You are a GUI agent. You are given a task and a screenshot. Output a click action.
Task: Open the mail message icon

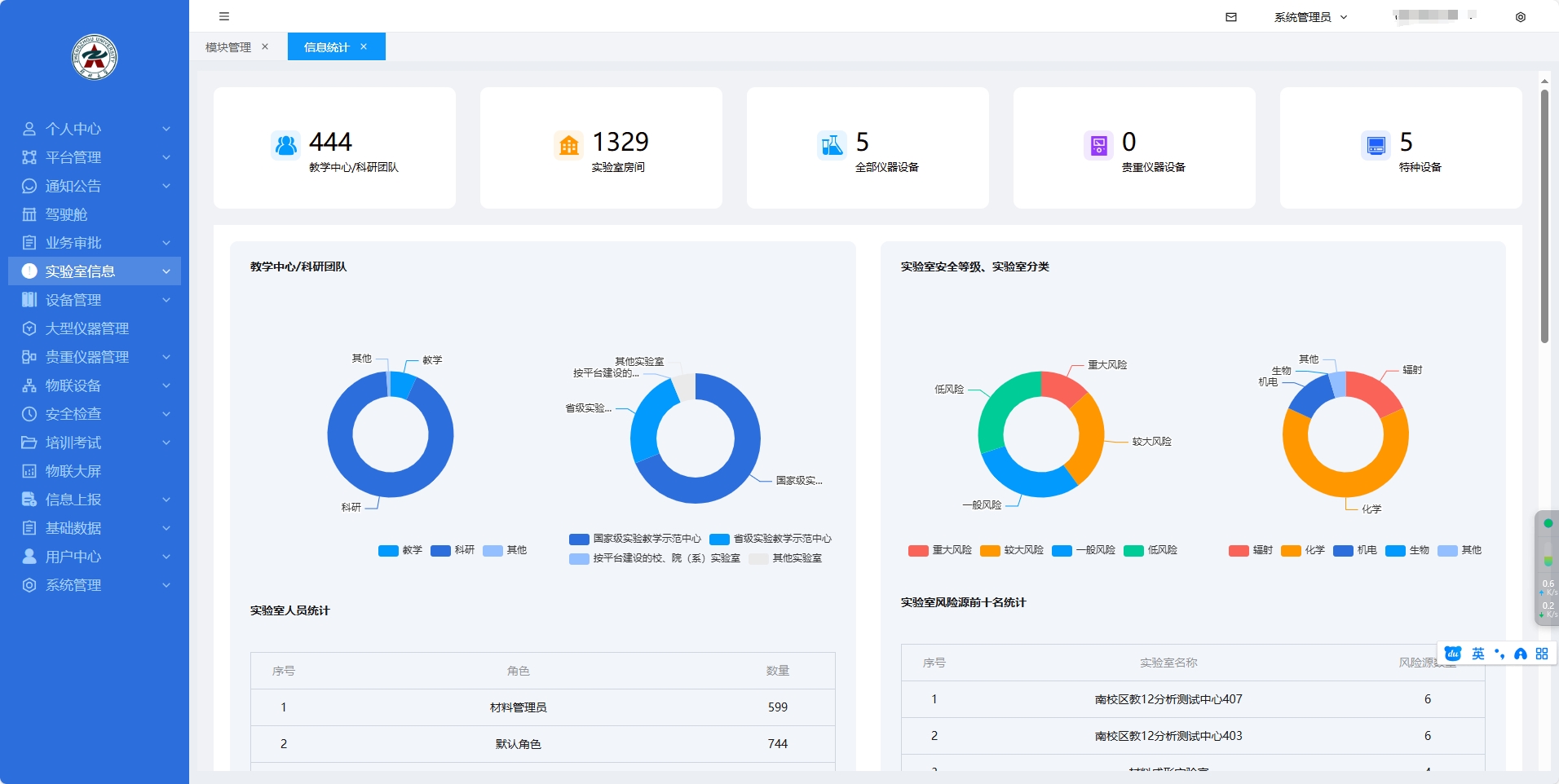coord(1231,17)
